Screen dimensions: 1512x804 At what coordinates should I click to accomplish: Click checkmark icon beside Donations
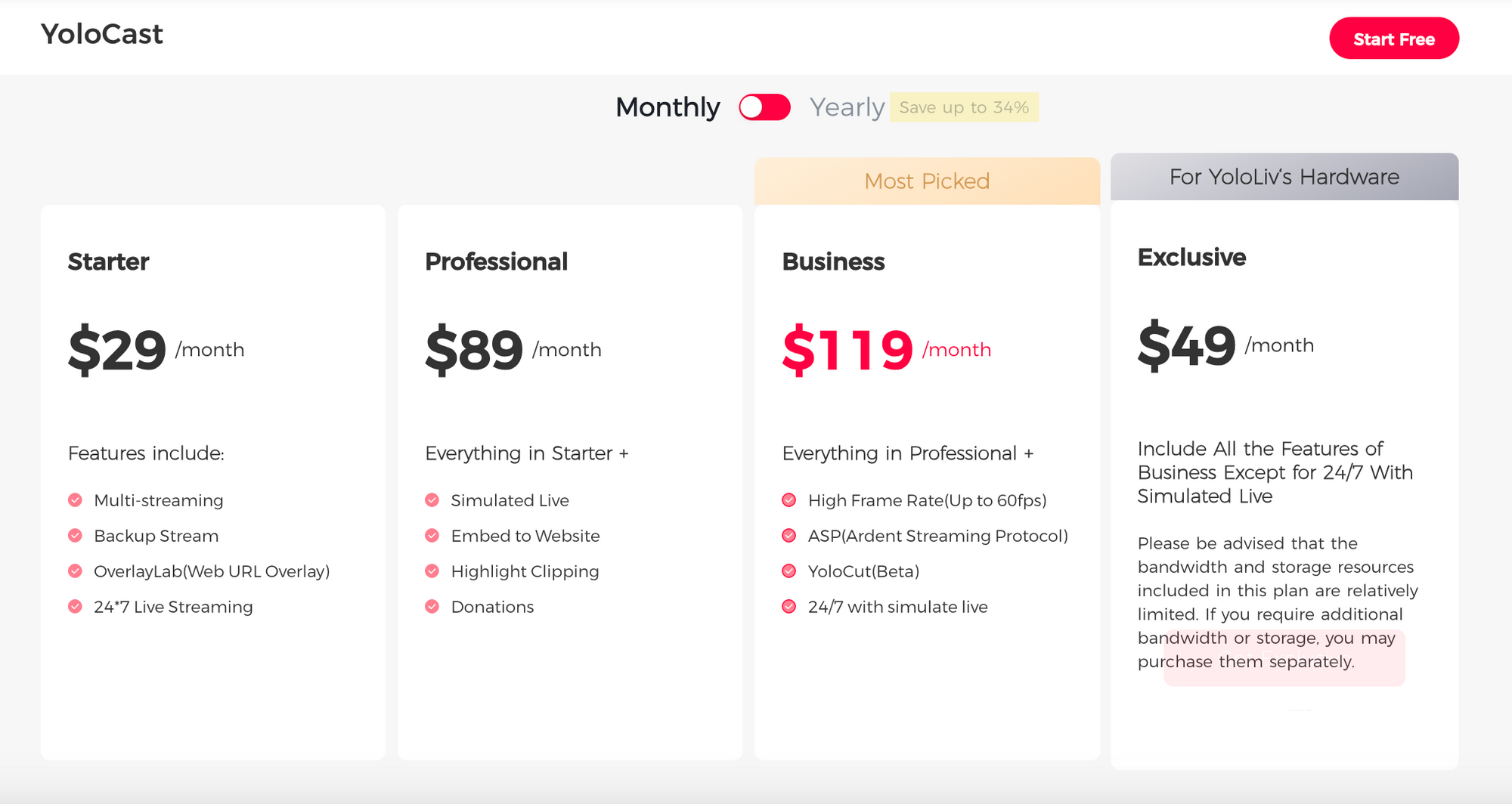pos(432,607)
